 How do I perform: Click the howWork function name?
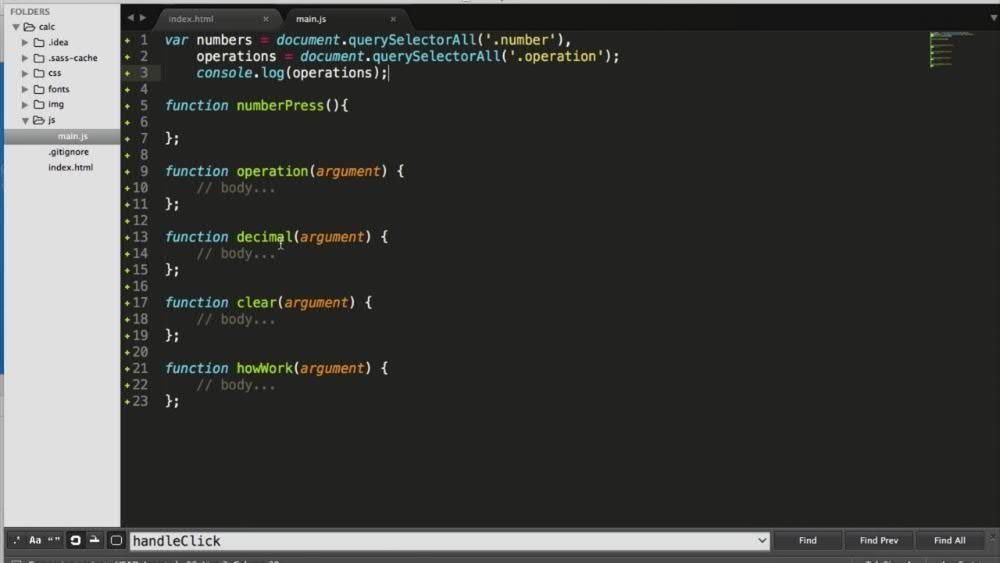coord(264,369)
